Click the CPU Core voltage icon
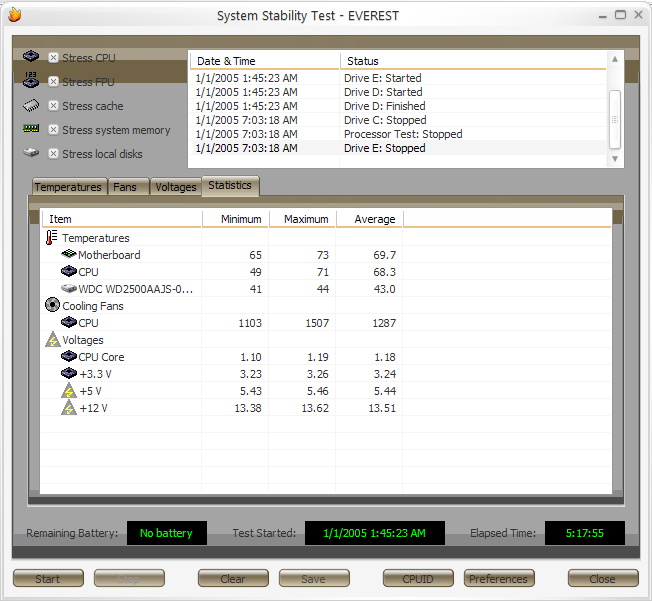The width and height of the screenshot is (652, 601). pyautogui.click(x=68, y=357)
